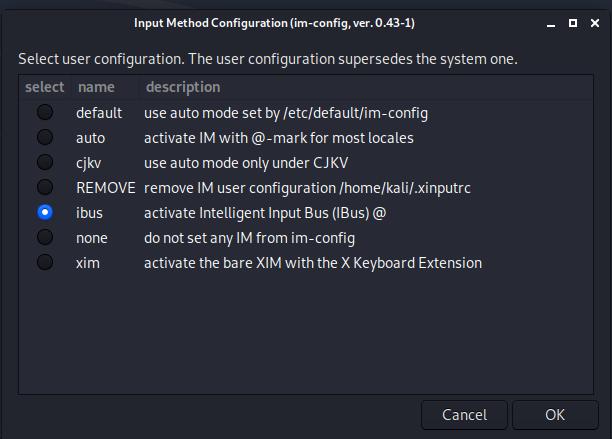Click the 'name' column header
Image resolution: width=612 pixels, height=439 pixels.
tap(96, 88)
